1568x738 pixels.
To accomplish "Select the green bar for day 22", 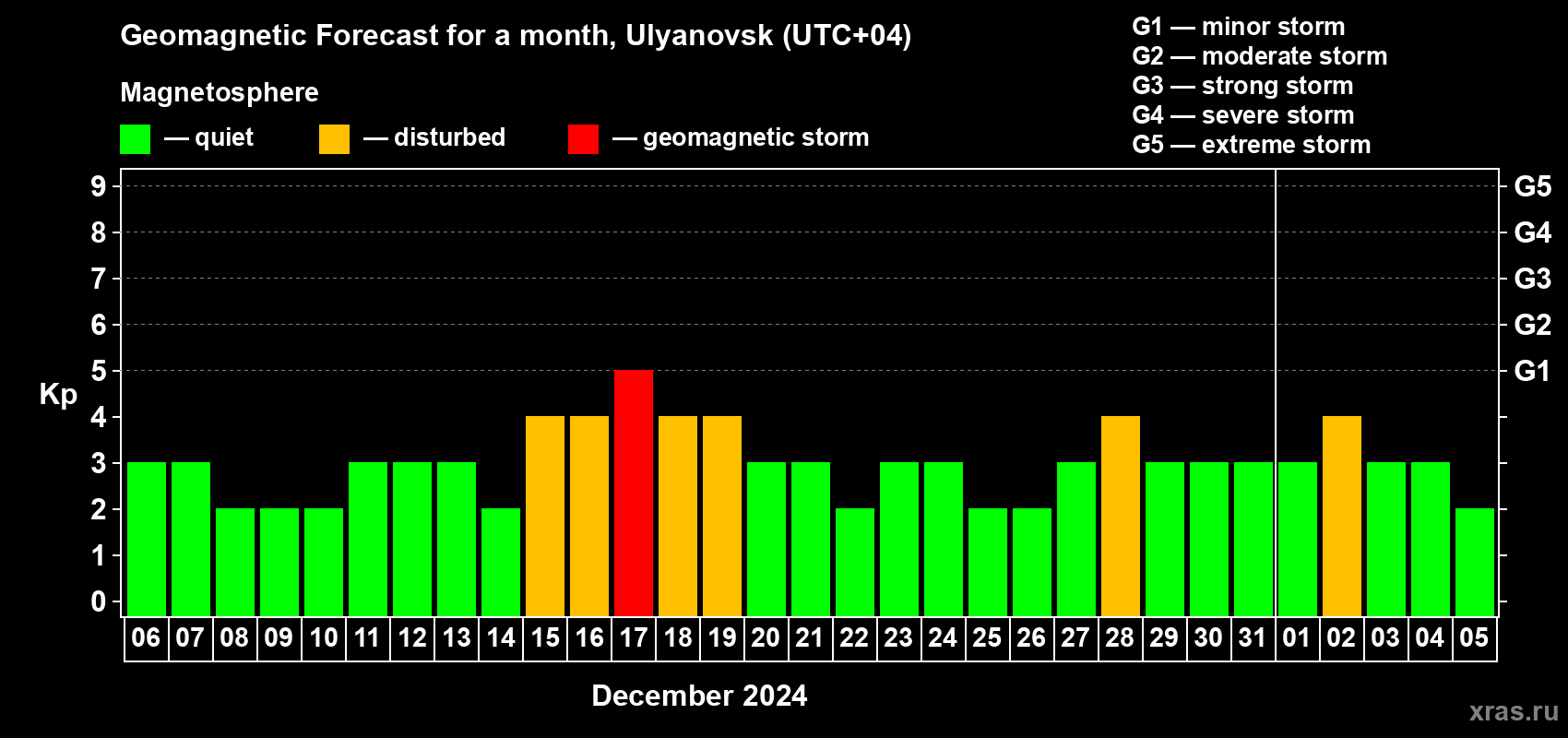I will tap(855, 563).
